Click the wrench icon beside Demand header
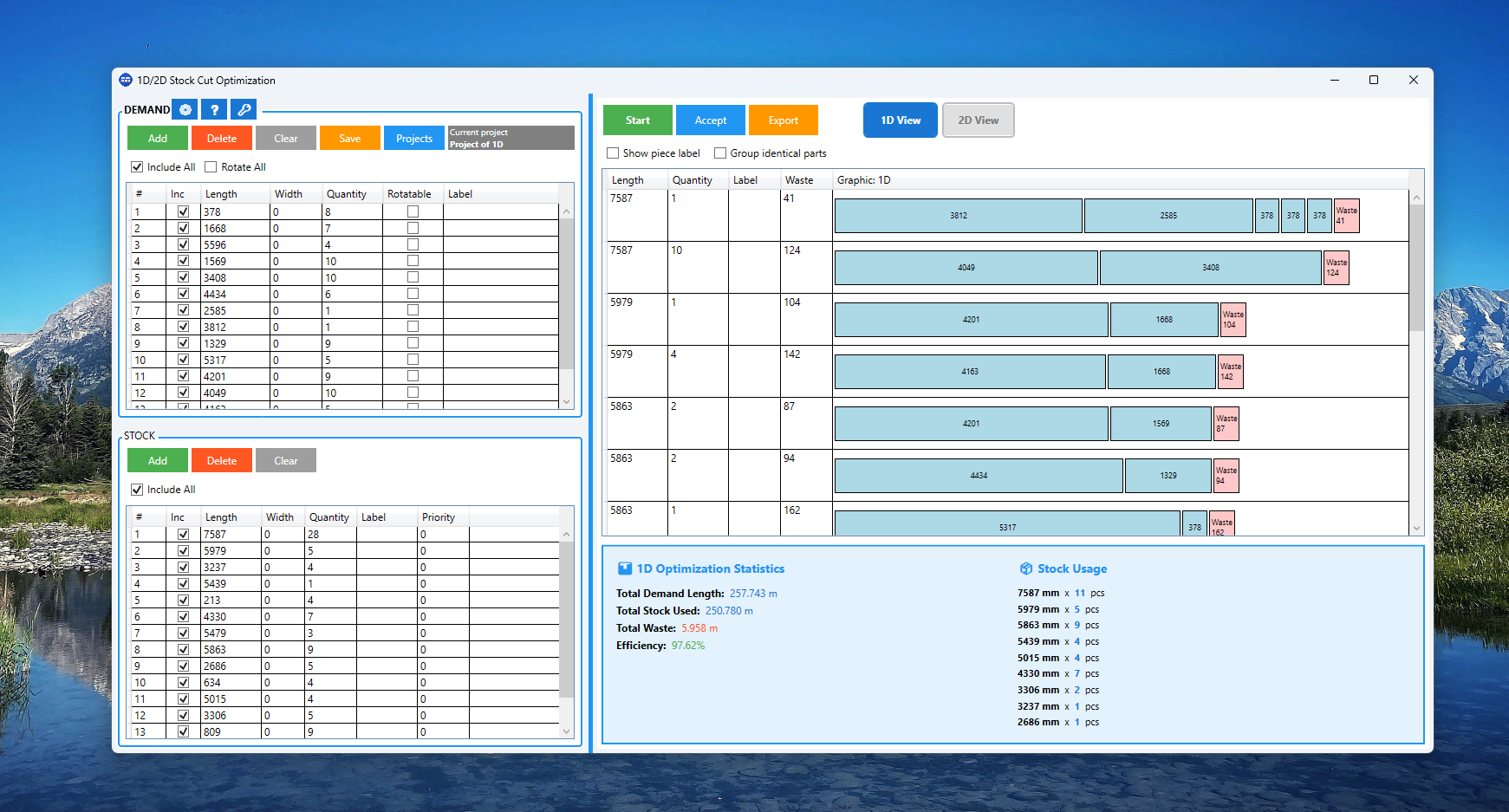The width and height of the screenshot is (1509, 812). [x=244, y=109]
